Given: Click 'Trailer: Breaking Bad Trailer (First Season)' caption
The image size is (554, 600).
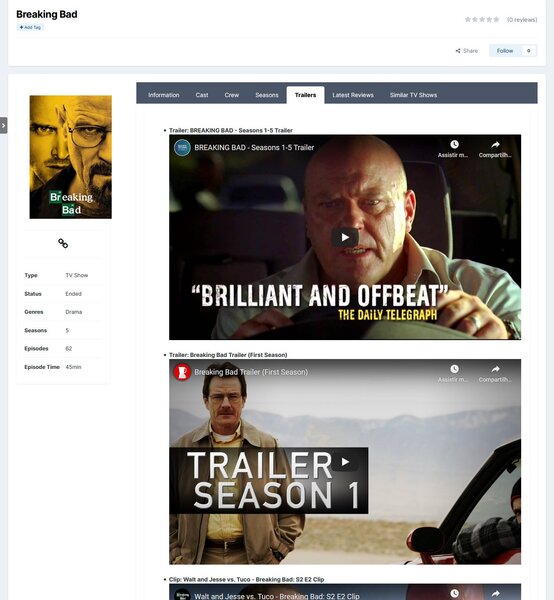Looking at the screenshot, I should tap(228, 355).
